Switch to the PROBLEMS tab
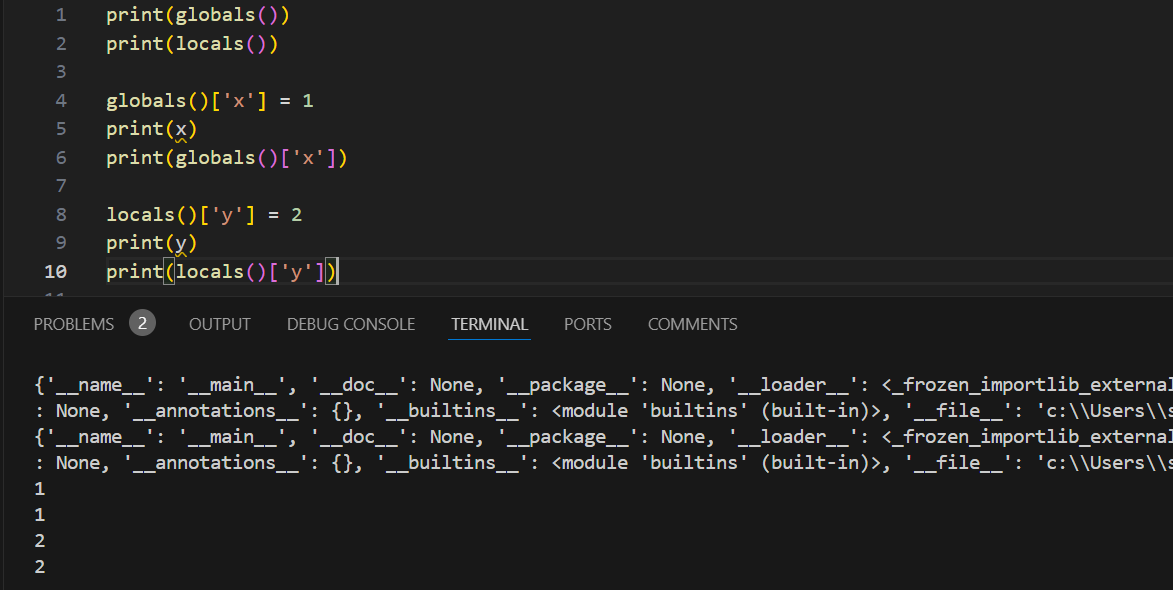The width and height of the screenshot is (1173, 590). 72,323
